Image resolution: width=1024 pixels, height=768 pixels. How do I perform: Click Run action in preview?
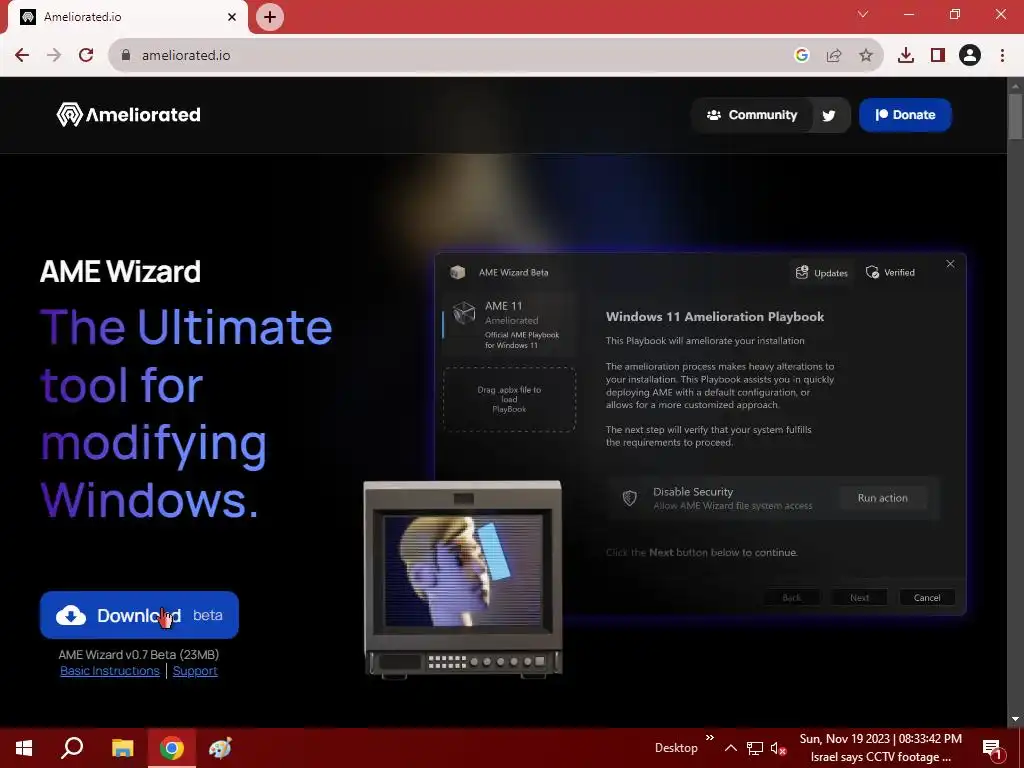coord(882,498)
